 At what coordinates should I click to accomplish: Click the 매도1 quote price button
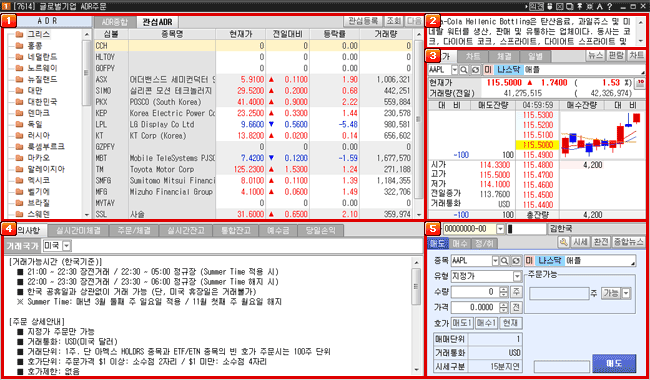coord(462,323)
